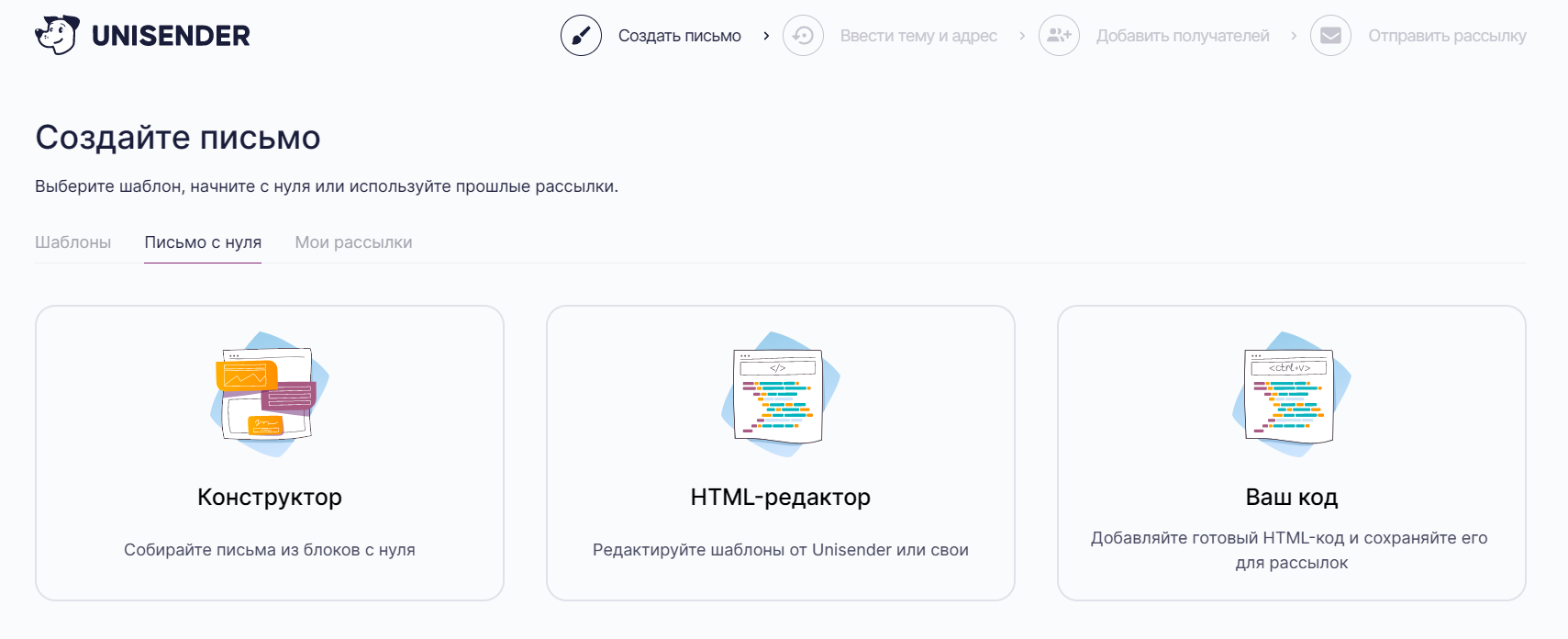This screenshot has height=639, width=1568.
Task: Go to Отправить рассылку step
Action: 1447,36
